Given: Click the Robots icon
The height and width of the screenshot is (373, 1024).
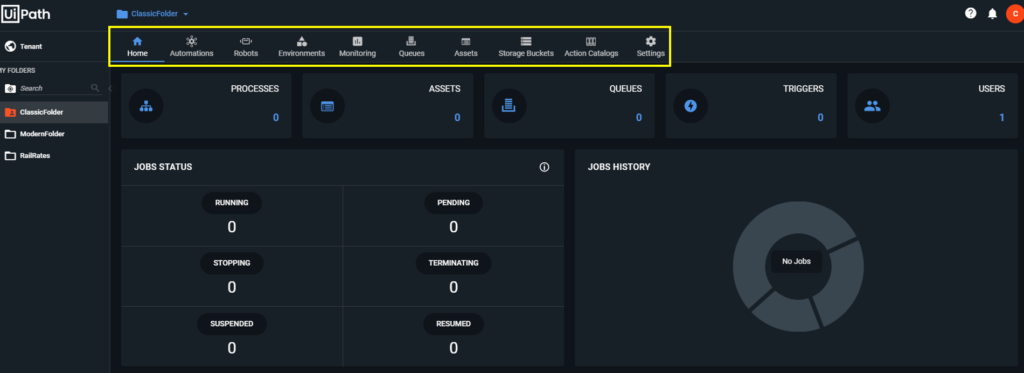Looking at the screenshot, I should (246, 41).
